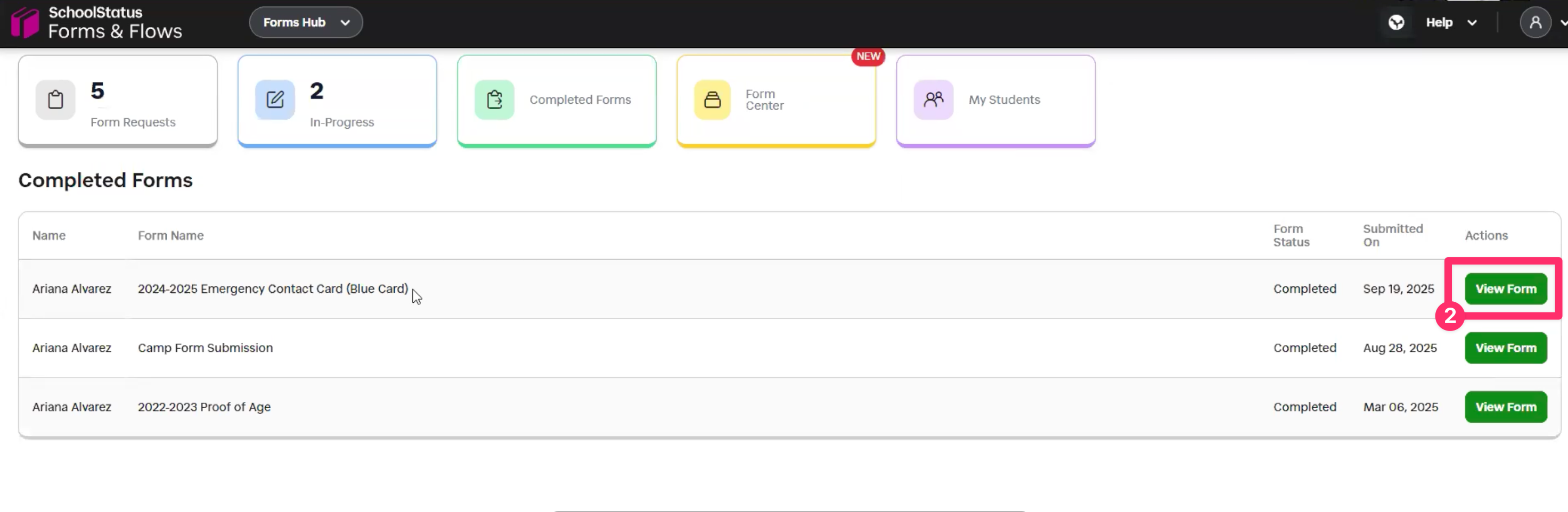Select the clipboard icon on Form Requests card

55,99
